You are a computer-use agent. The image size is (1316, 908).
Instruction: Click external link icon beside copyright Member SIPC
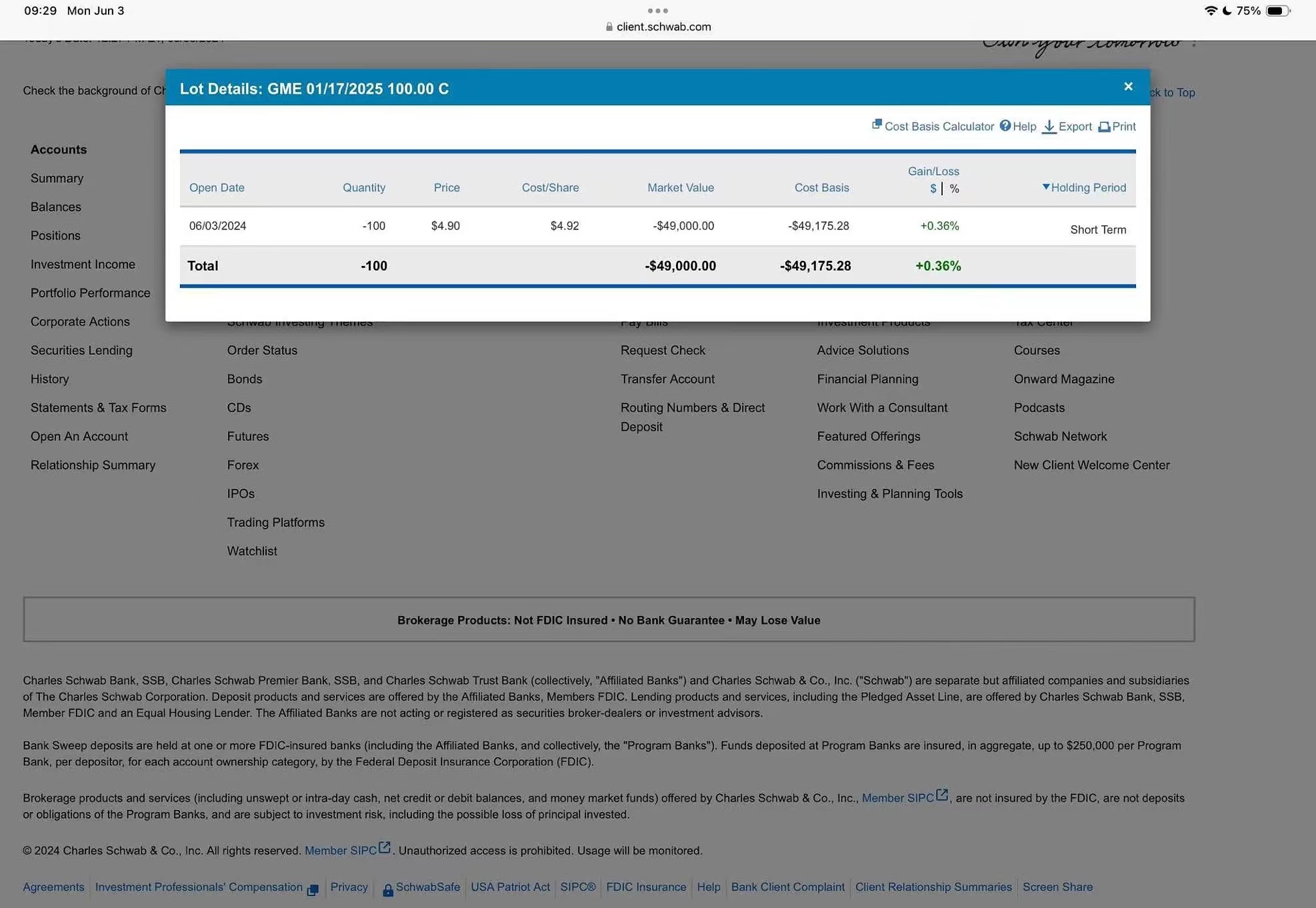click(x=385, y=847)
